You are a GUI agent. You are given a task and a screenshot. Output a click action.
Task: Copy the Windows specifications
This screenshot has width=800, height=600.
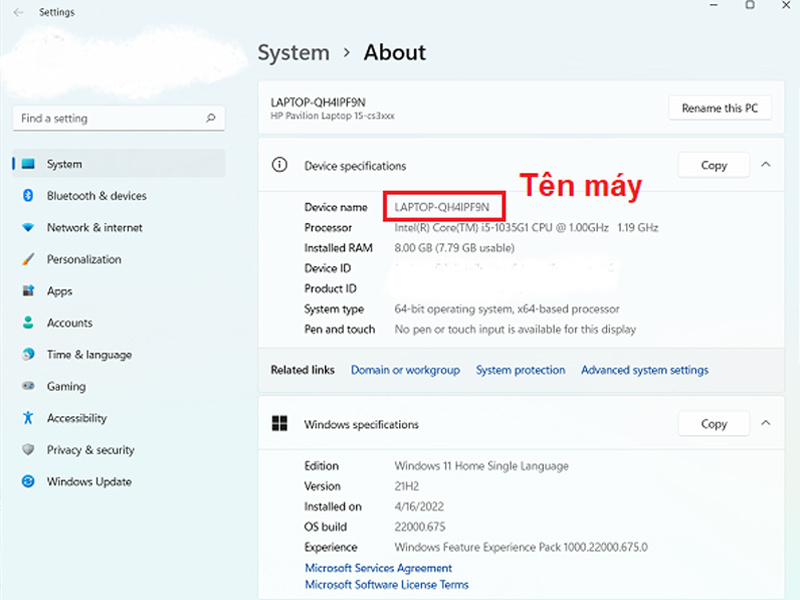tap(713, 424)
